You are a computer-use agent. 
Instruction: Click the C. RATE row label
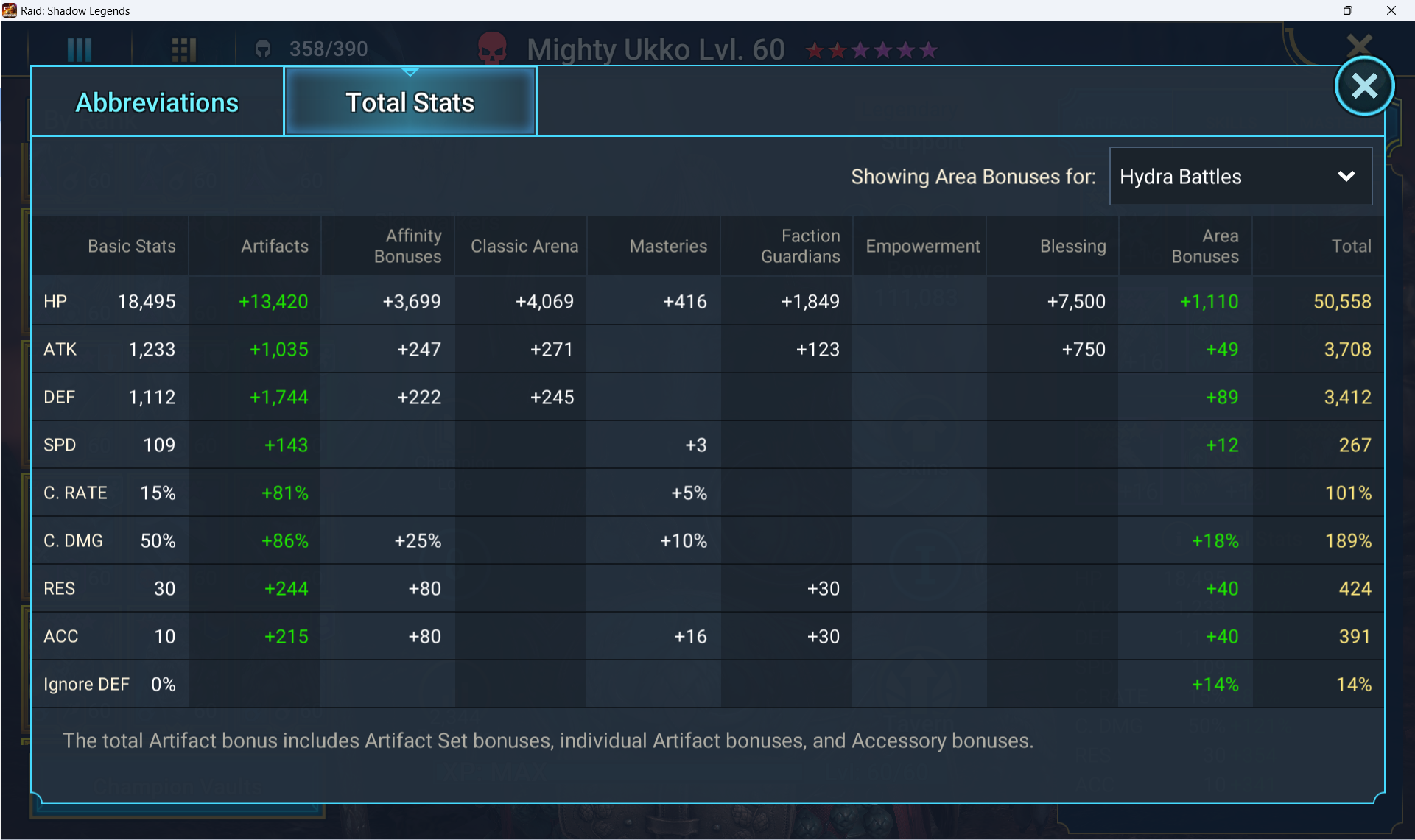(75, 493)
